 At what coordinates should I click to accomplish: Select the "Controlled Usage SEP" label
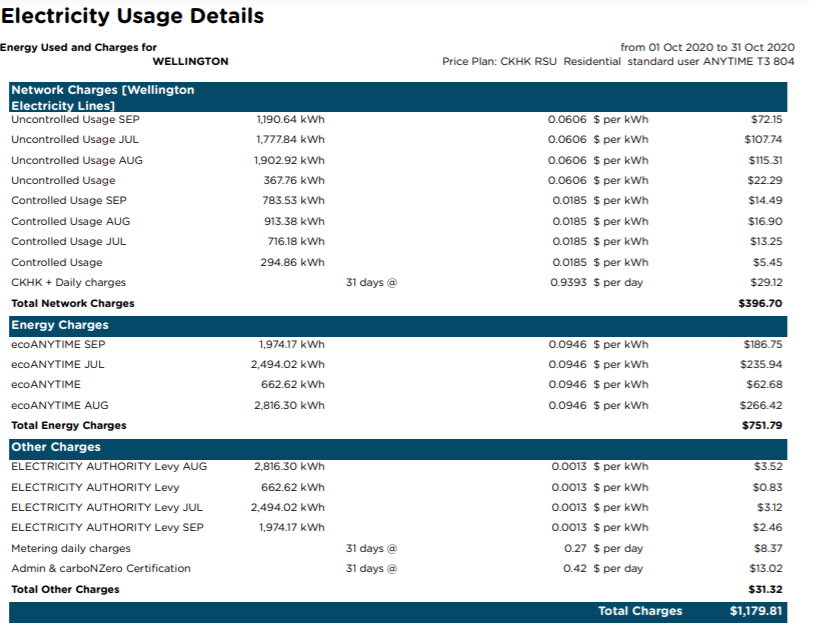coord(69,201)
